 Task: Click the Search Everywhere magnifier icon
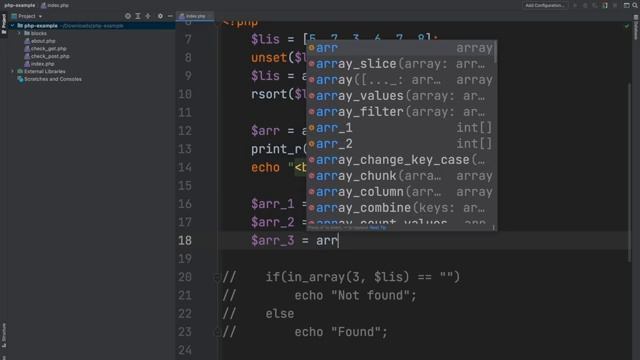[x=635, y=5]
